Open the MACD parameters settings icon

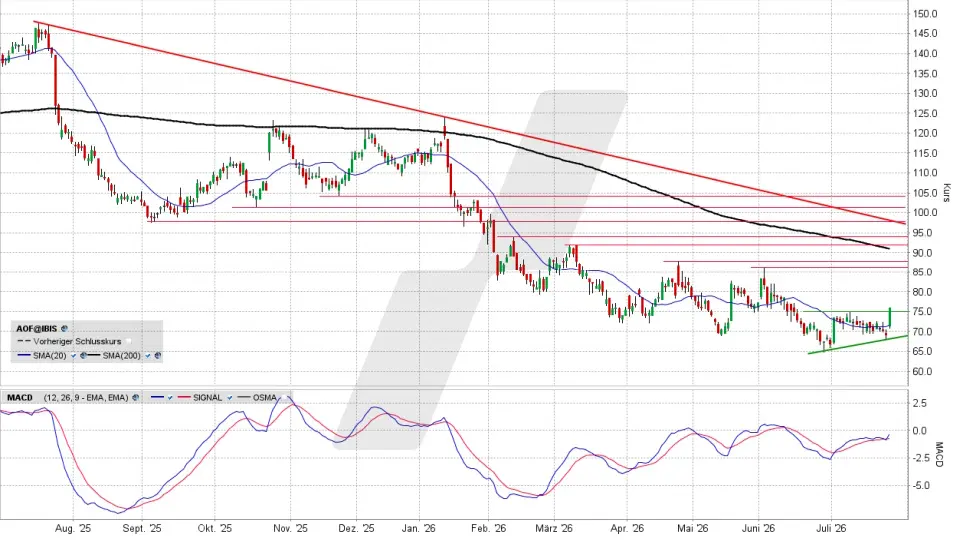click(135, 397)
